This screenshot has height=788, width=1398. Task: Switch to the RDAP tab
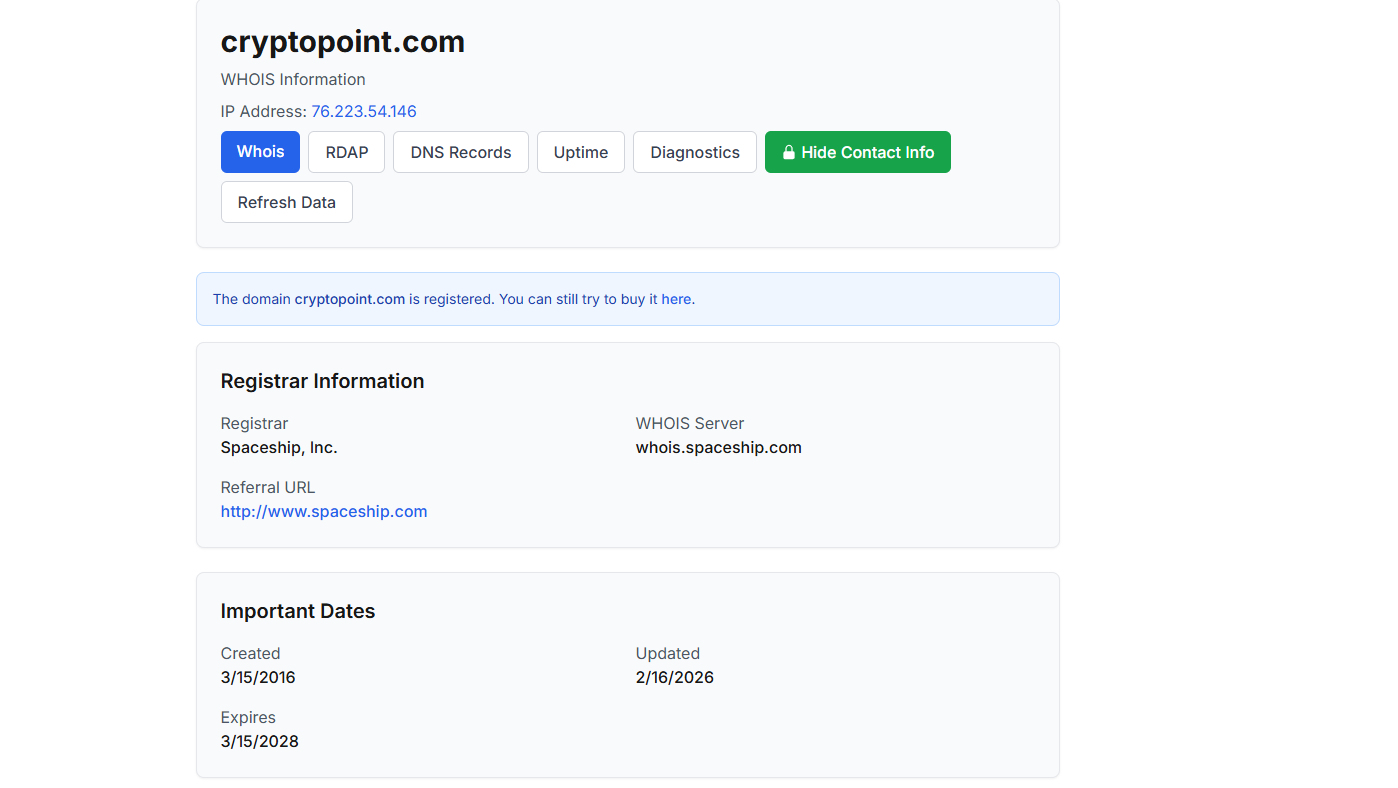click(x=346, y=152)
